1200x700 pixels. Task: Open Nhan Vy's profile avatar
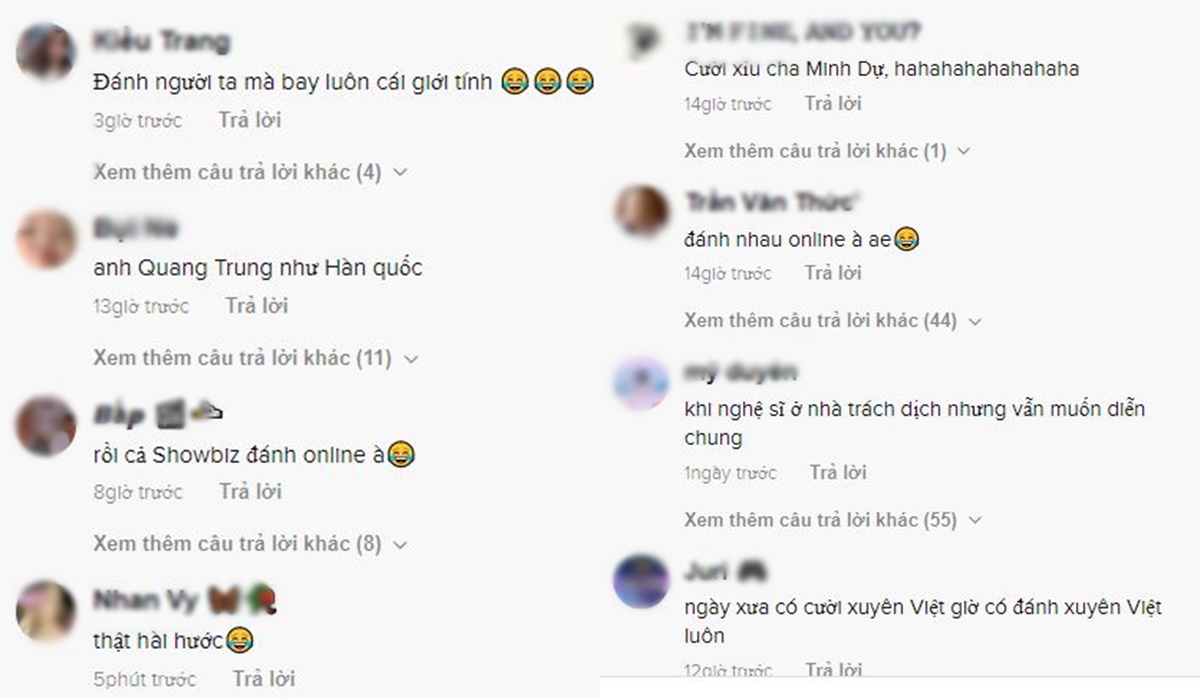[x=47, y=610]
